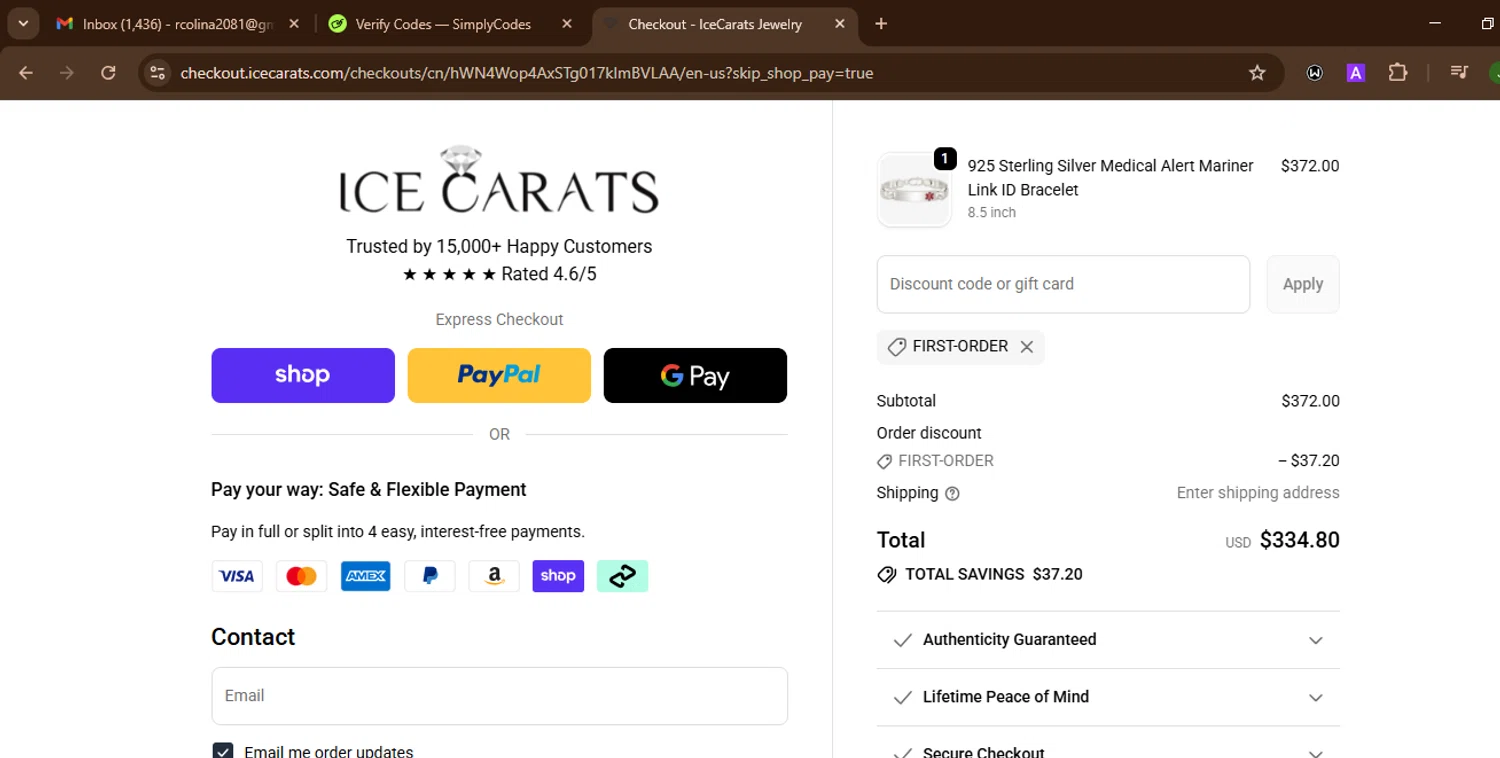Open the purple A extension
Screen dimensions: 1500x758
click(1356, 73)
